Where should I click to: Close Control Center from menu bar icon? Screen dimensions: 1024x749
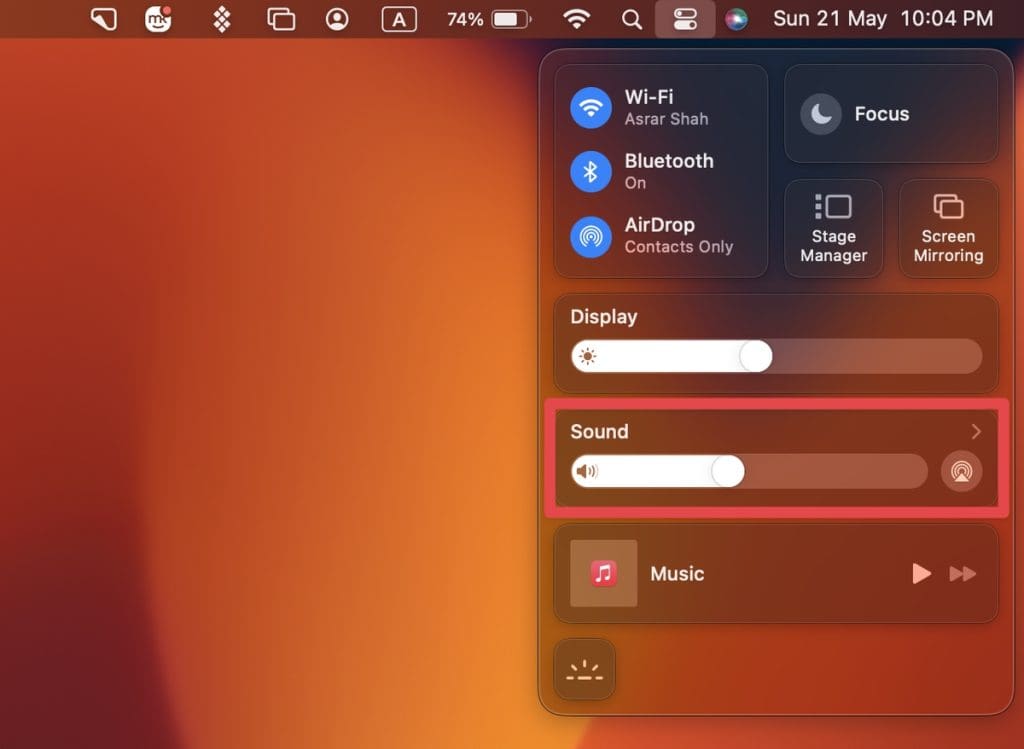tap(685, 19)
